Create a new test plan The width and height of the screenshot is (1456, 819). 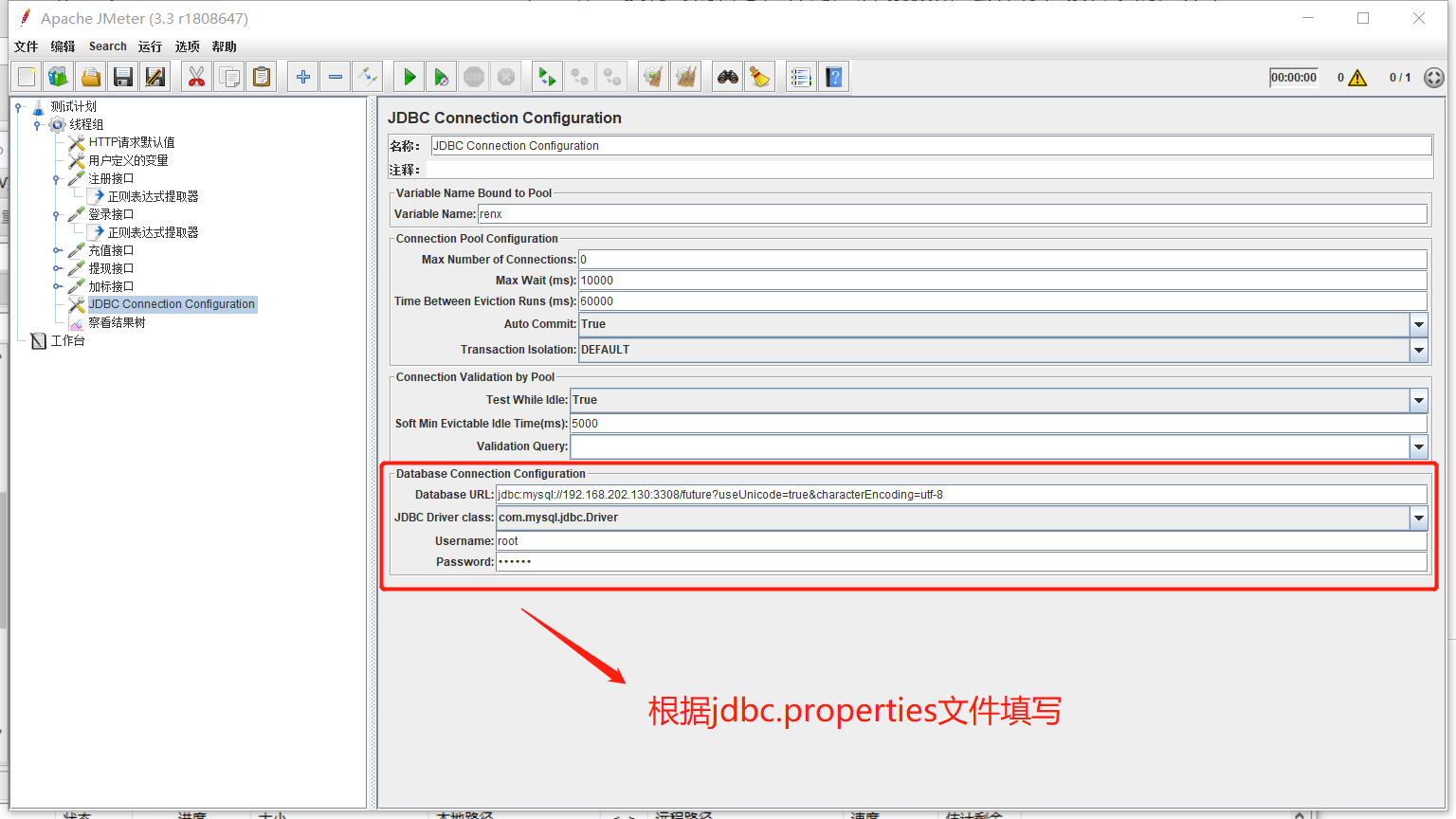[x=27, y=77]
